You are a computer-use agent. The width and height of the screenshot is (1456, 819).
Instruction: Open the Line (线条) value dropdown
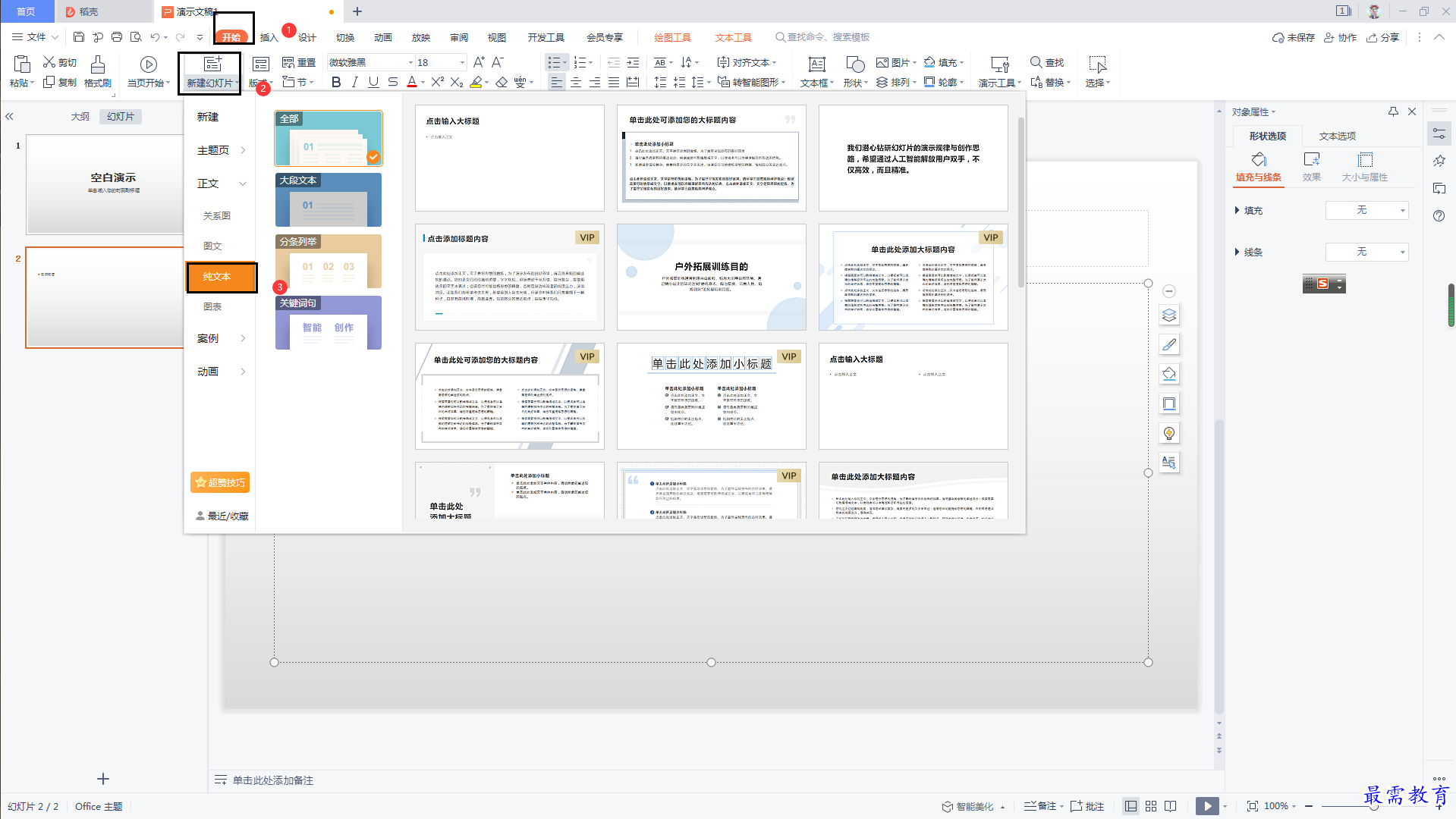[1366, 252]
